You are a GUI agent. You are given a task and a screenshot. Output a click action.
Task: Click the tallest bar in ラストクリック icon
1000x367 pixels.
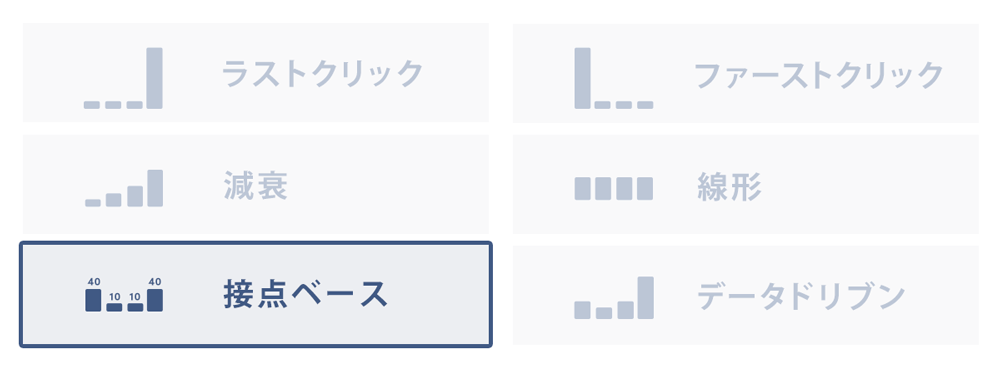coord(154,78)
